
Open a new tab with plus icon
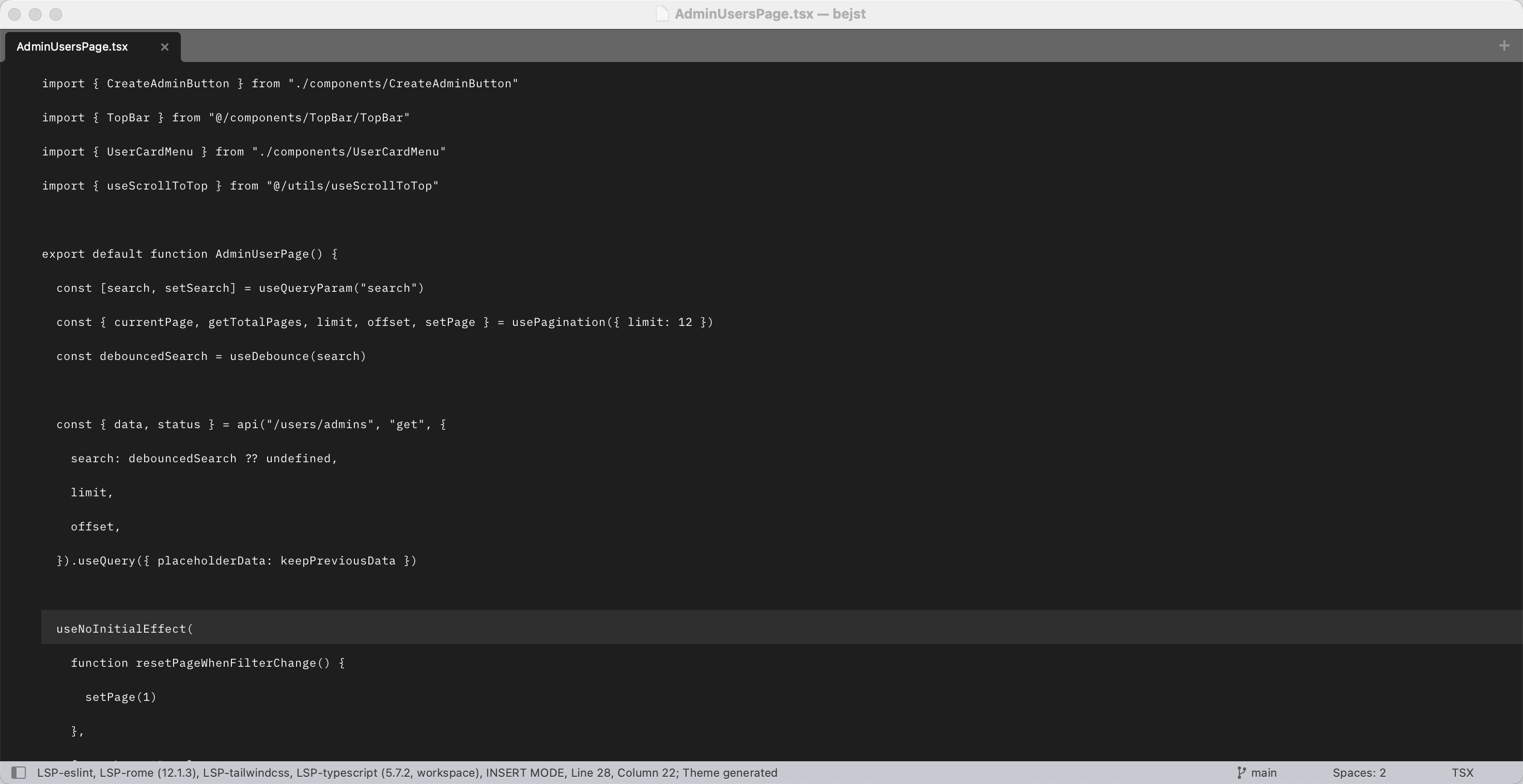1504,45
